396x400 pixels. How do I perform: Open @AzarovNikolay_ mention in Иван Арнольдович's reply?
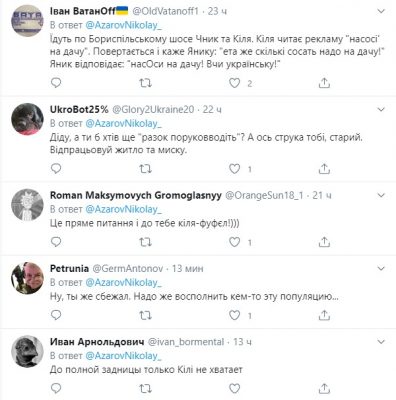[123, 356]
